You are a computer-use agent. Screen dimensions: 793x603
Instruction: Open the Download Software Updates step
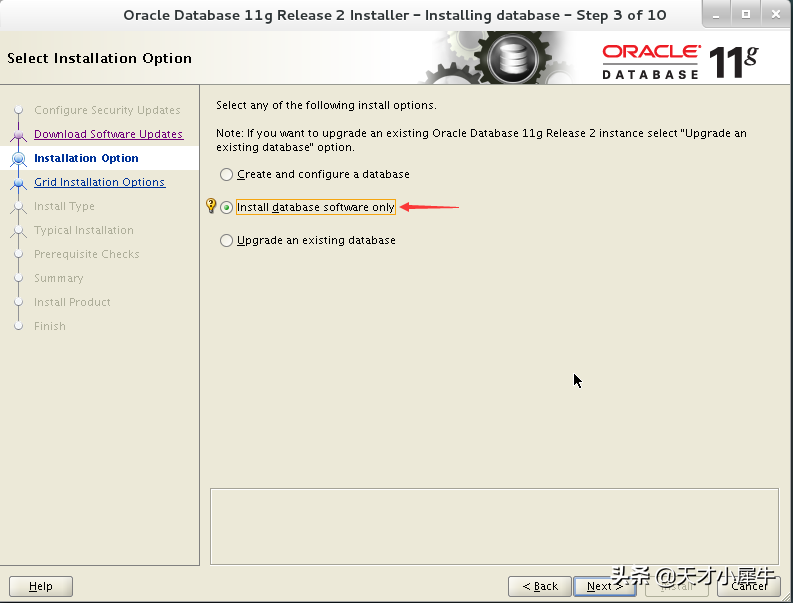(x=108, y=134)
